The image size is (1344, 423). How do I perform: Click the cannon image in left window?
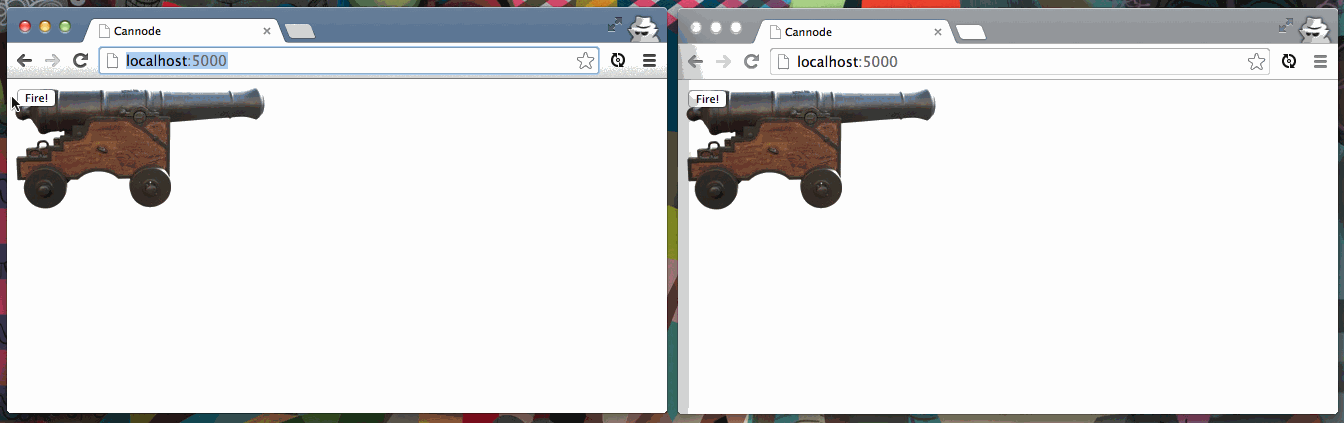click(x=140, y=147)
